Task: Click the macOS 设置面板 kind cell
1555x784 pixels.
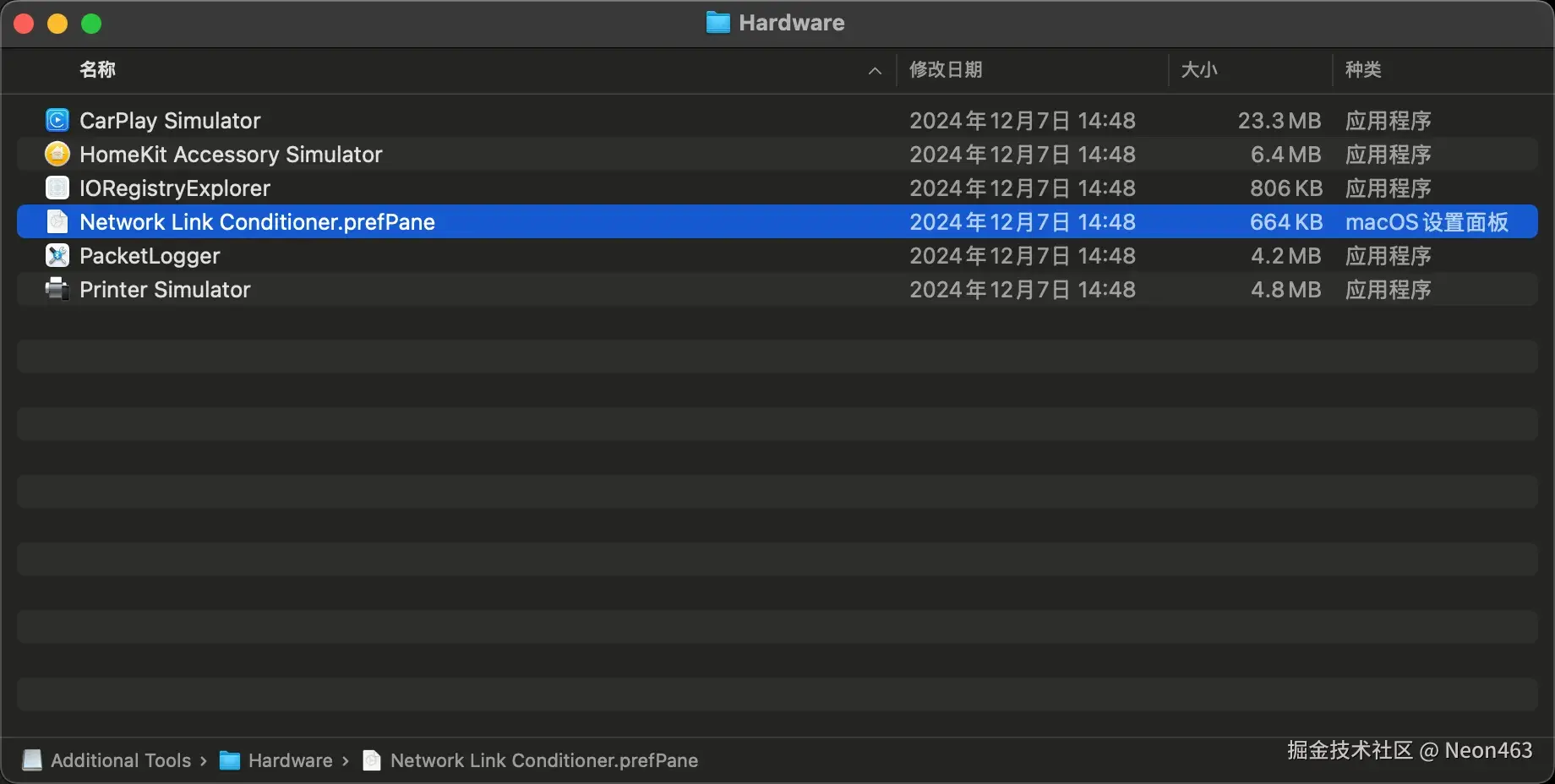Action: click(1427, 222)
